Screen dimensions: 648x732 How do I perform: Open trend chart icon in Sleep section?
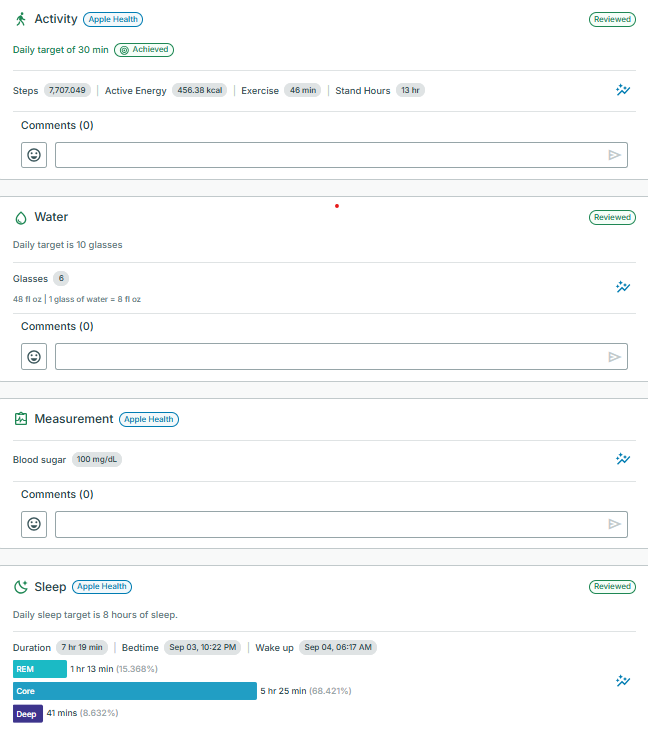click(623, 681)
